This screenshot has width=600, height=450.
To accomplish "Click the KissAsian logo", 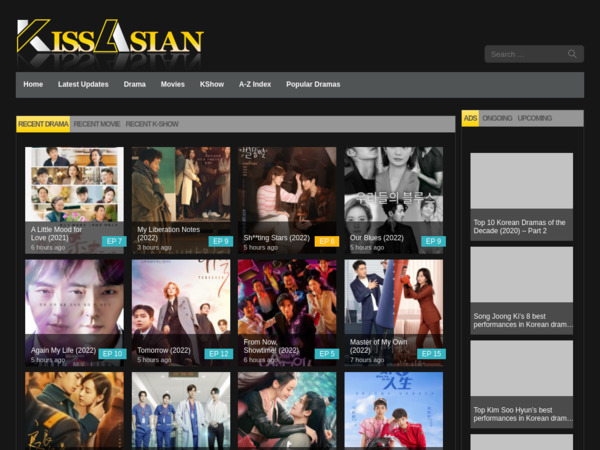I will tap(110, 42).
